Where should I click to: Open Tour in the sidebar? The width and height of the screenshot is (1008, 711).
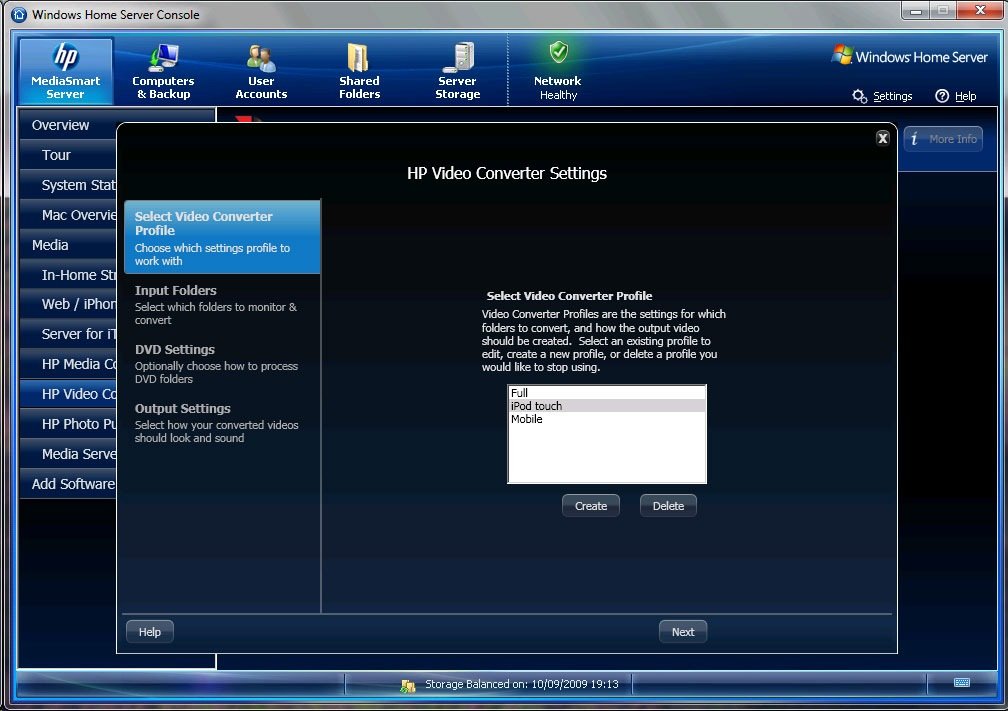click(x=68, y=155)
